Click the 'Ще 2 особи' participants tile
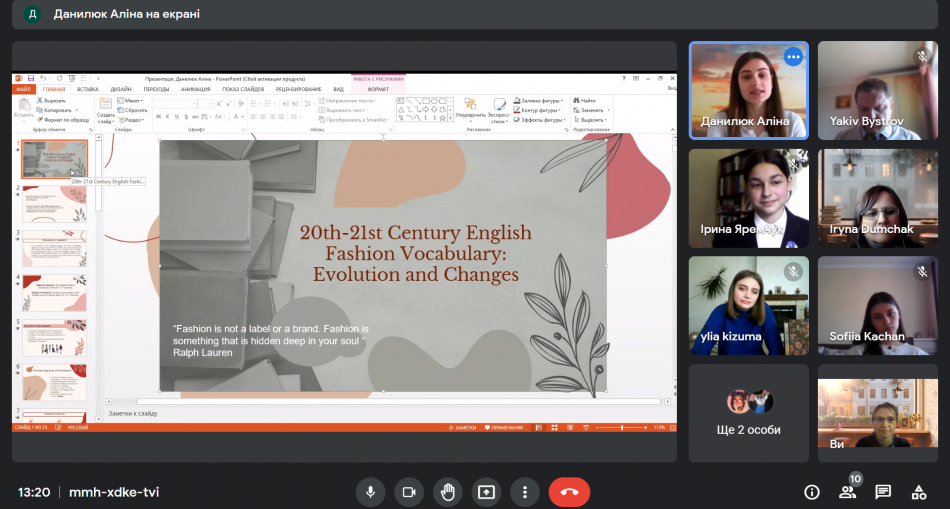 (x=749, y=413)
